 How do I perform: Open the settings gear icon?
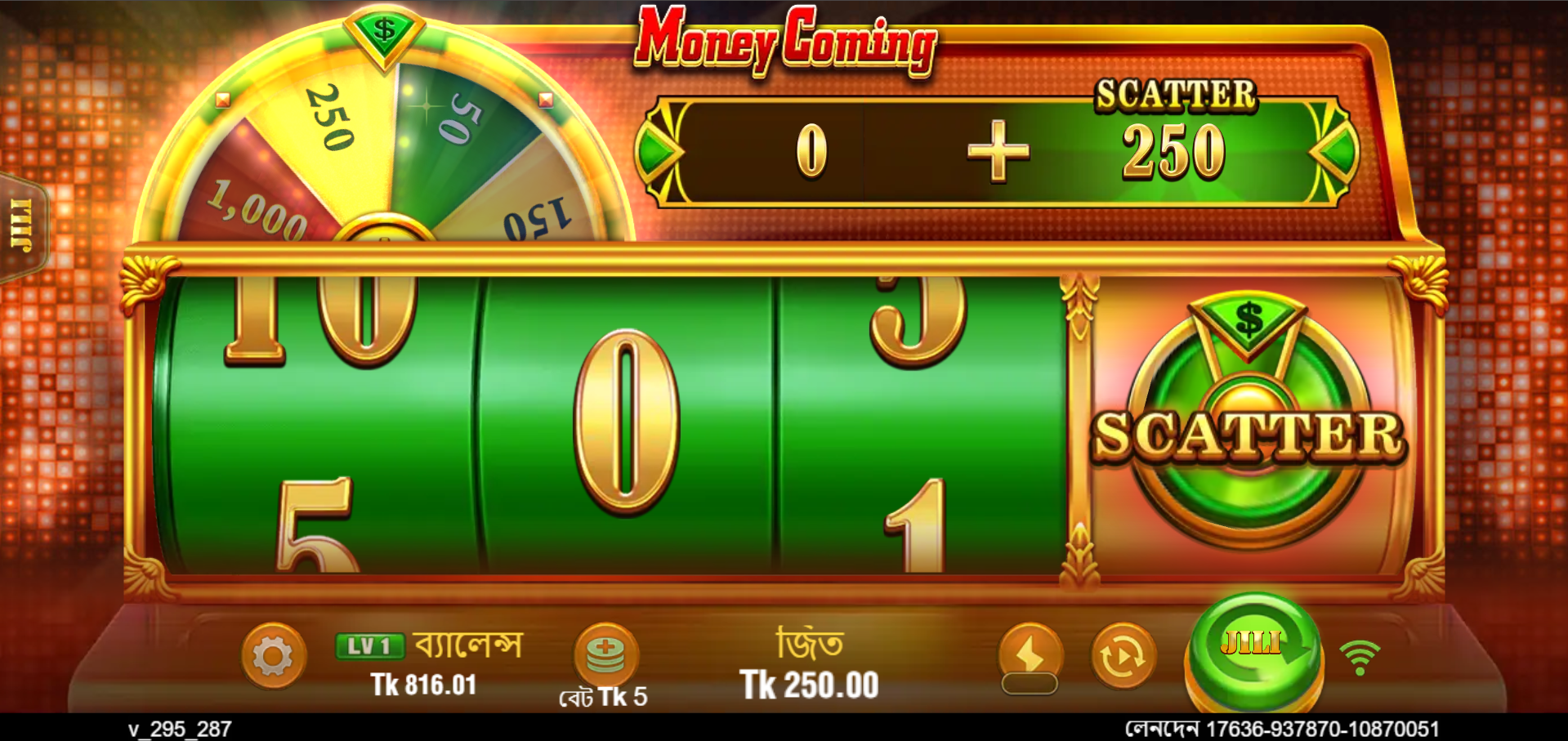(274, 655)
